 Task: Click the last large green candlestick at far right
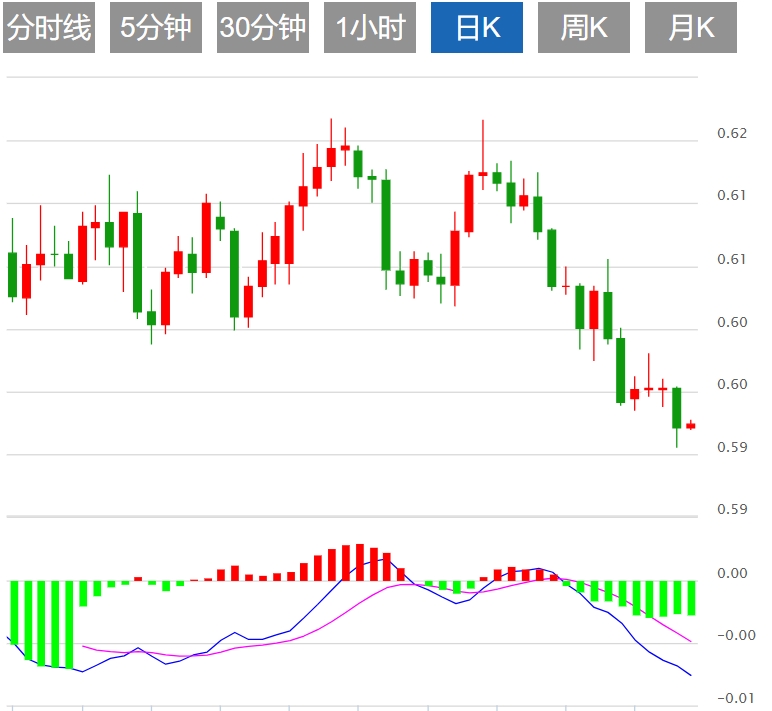[677, 408]
